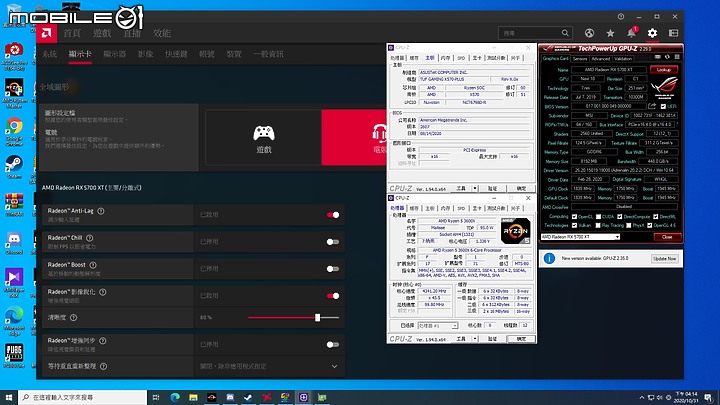Adjust the sharpness slider handle
This screenshot has width=720, height=405.
click(x=317, y=317)
